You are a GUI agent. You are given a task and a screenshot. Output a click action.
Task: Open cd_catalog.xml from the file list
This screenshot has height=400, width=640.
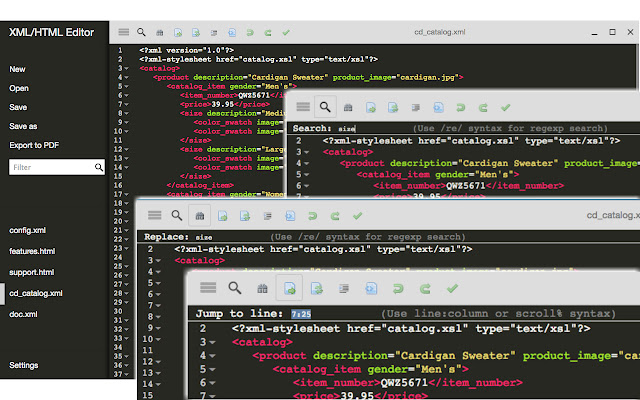(x=36, y=293)
